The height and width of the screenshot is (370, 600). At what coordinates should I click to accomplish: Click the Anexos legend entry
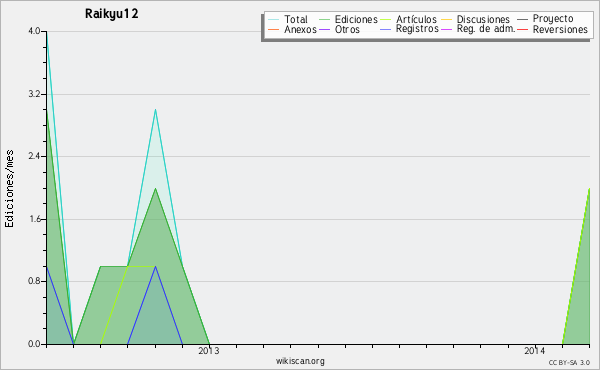click(x=300, y=29)
